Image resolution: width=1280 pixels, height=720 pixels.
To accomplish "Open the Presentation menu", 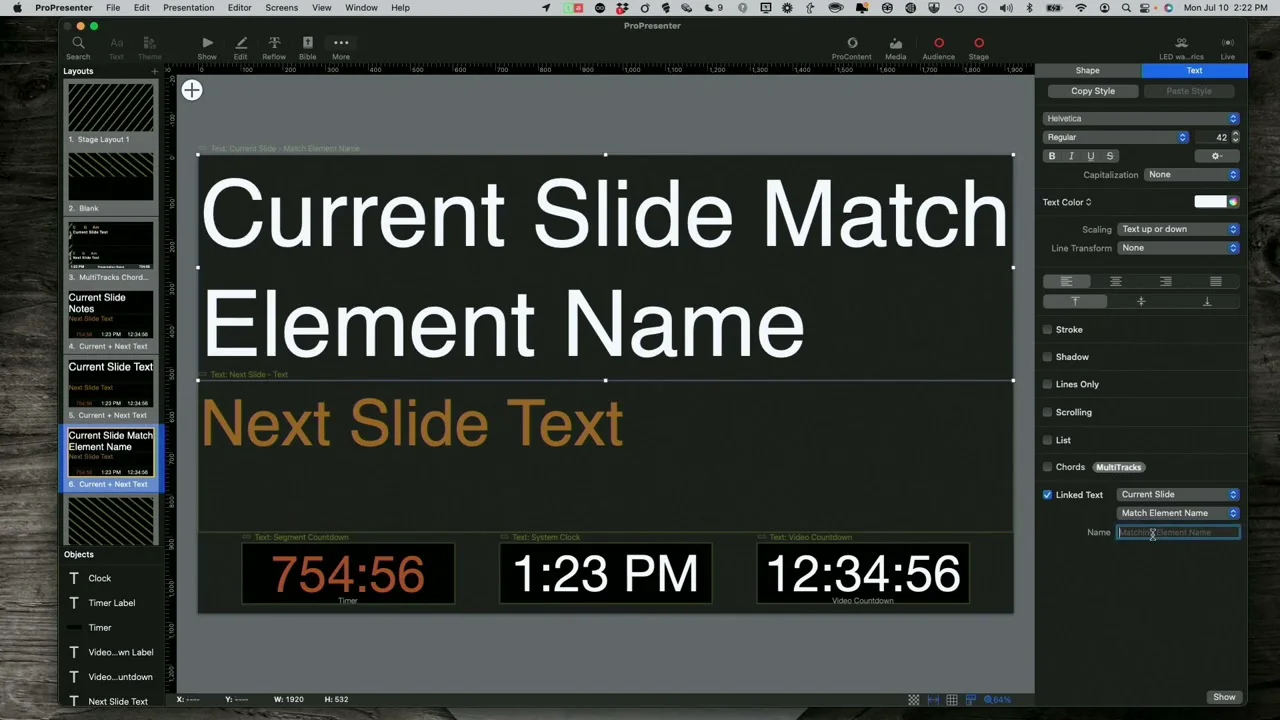I will pos(188,8).
